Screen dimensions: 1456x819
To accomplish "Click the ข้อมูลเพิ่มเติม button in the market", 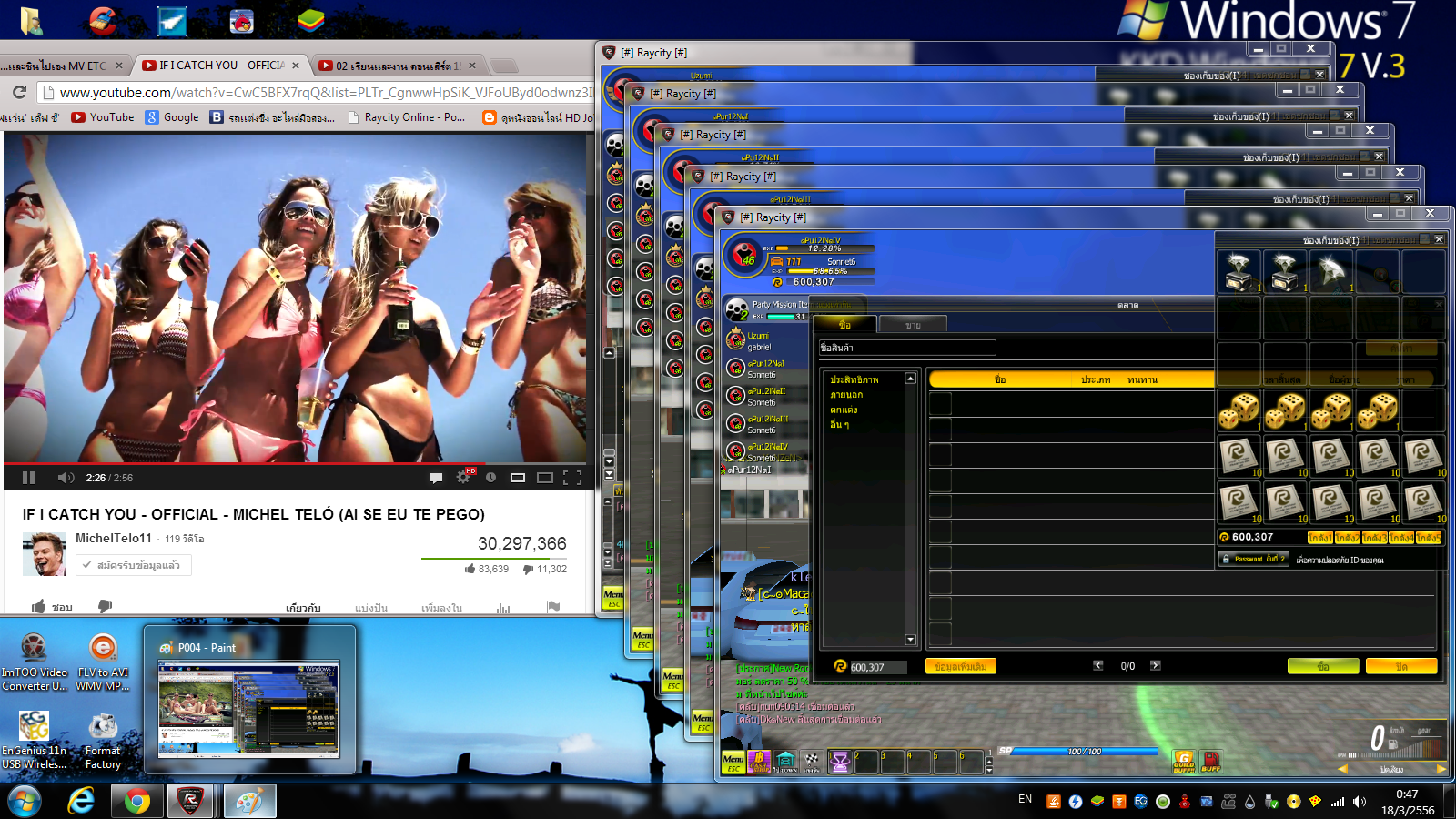I will (x=961, y=666).
